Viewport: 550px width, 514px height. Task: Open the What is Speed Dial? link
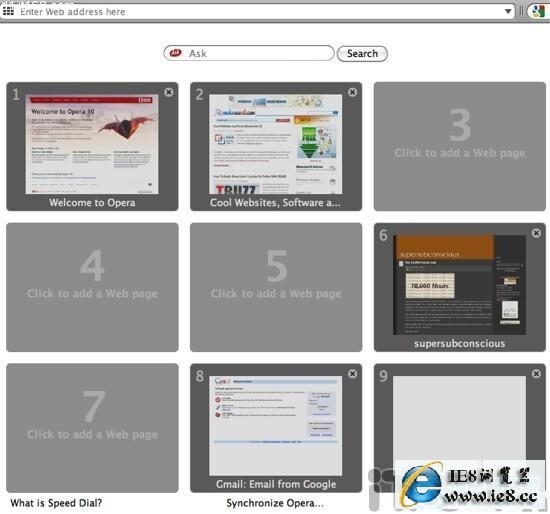coord(56,503)
